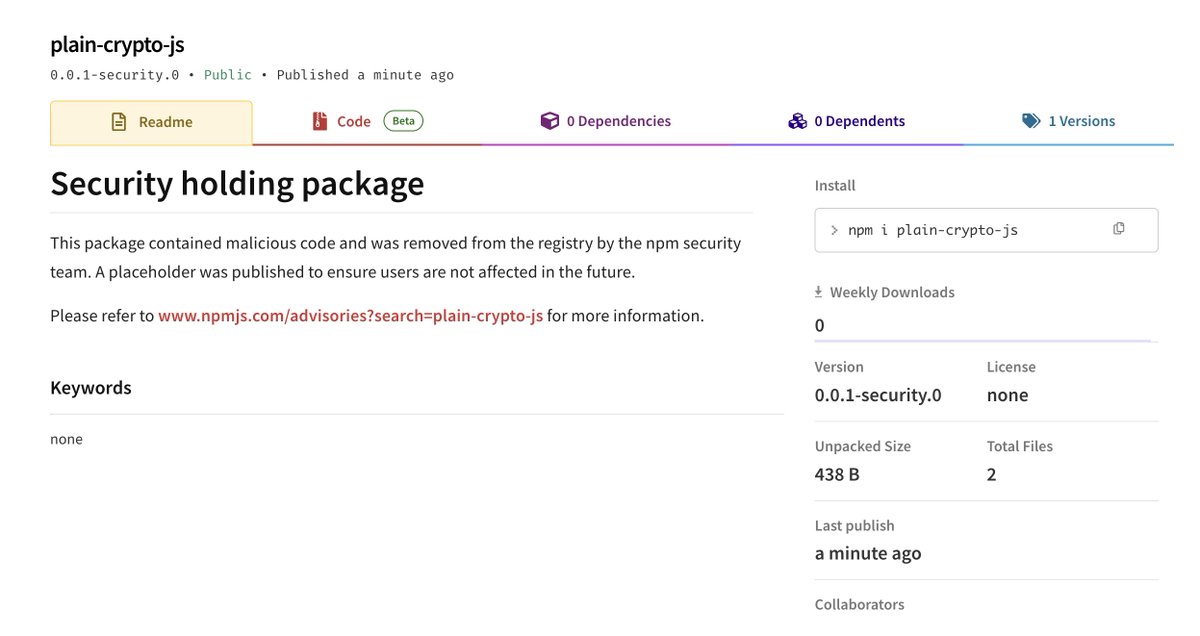Click the Beta badge on Code
1200x636 pixels.
403,121
